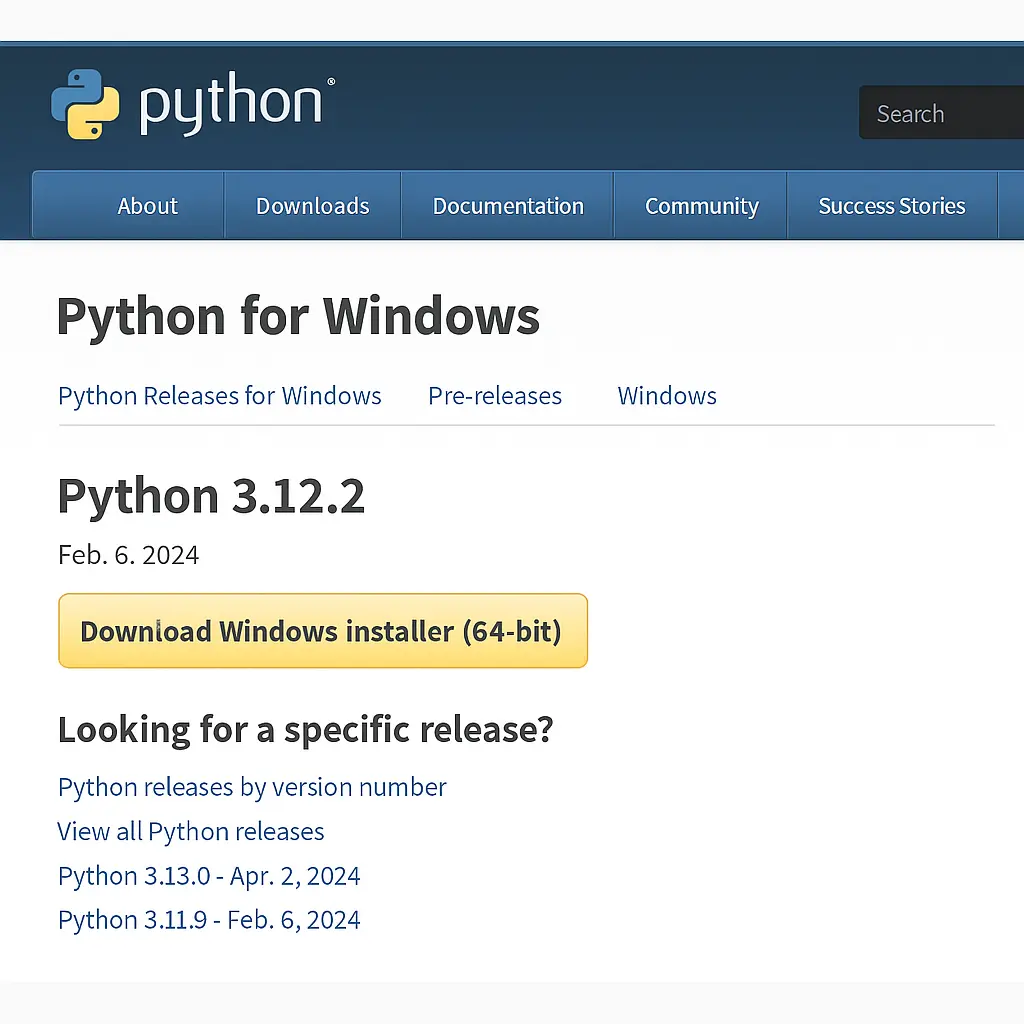Focus the Search input field

pyautogui.click(x=940, y=114)
